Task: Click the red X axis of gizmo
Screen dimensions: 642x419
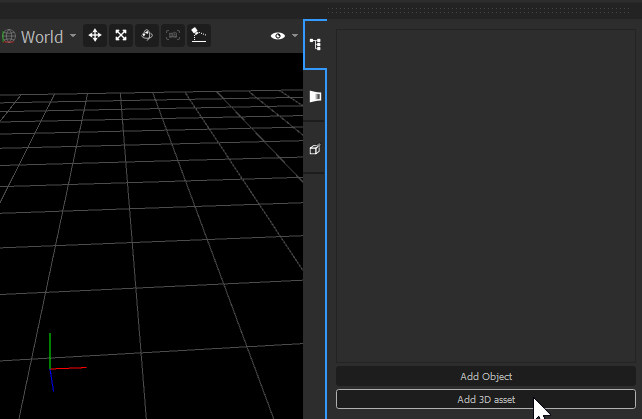Action: (70, 369)
